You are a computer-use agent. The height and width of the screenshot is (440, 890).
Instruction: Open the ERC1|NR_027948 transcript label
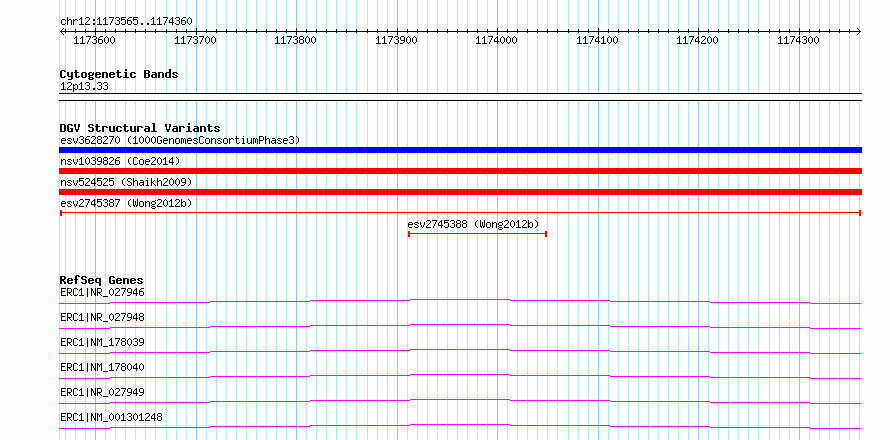[102, 317]
